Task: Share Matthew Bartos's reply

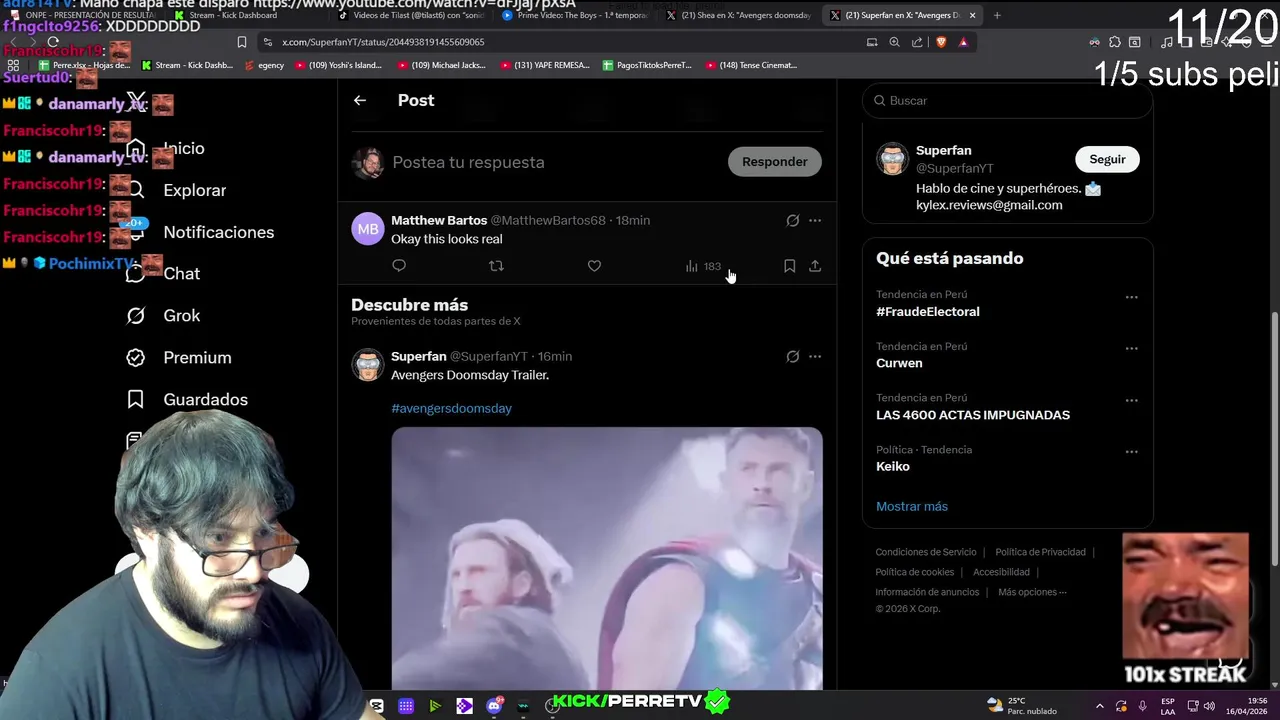Action: 815,265
